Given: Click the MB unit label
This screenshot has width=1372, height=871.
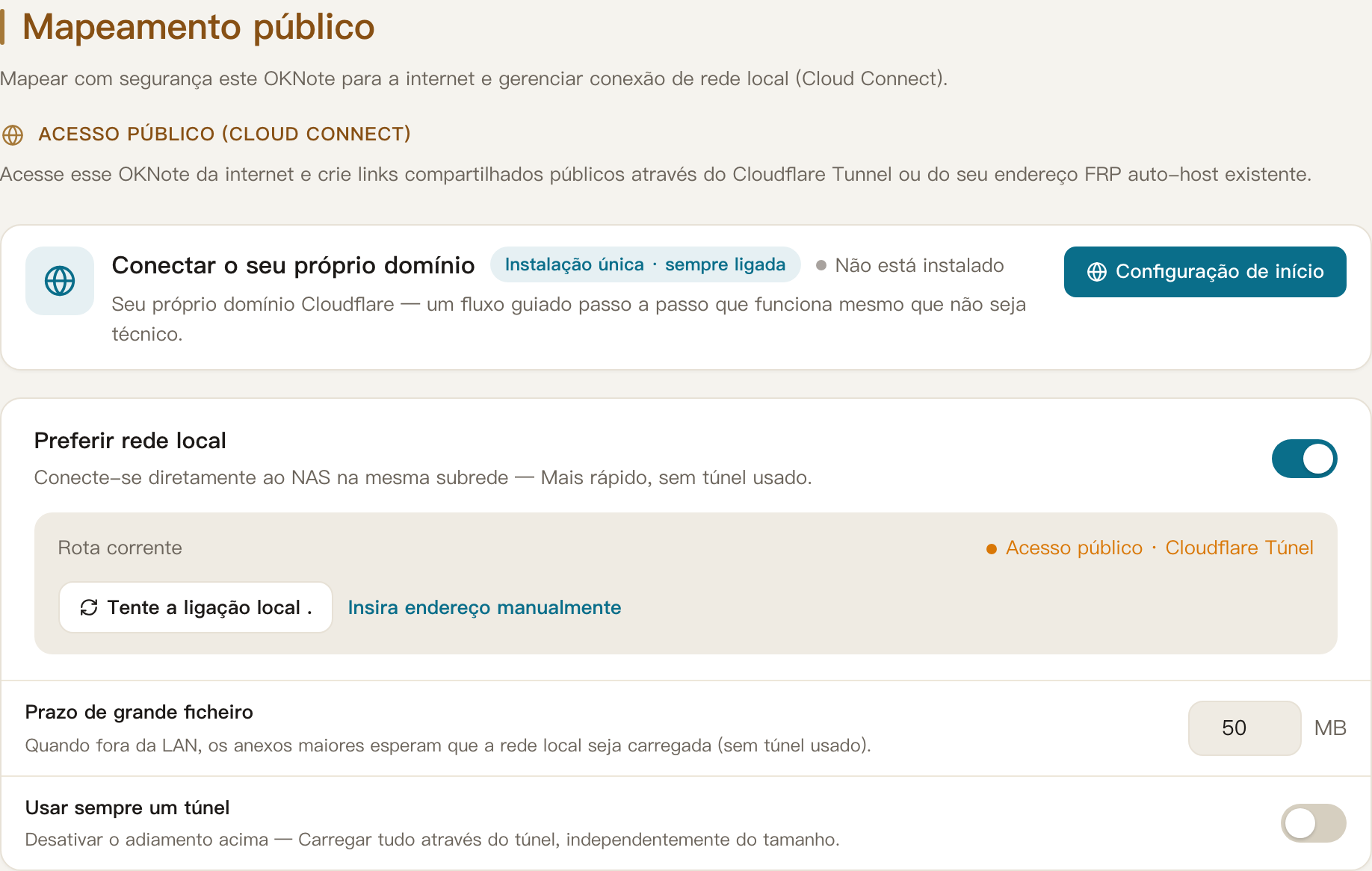Looking at the screenshot, I should click(x=1330, y=728).
